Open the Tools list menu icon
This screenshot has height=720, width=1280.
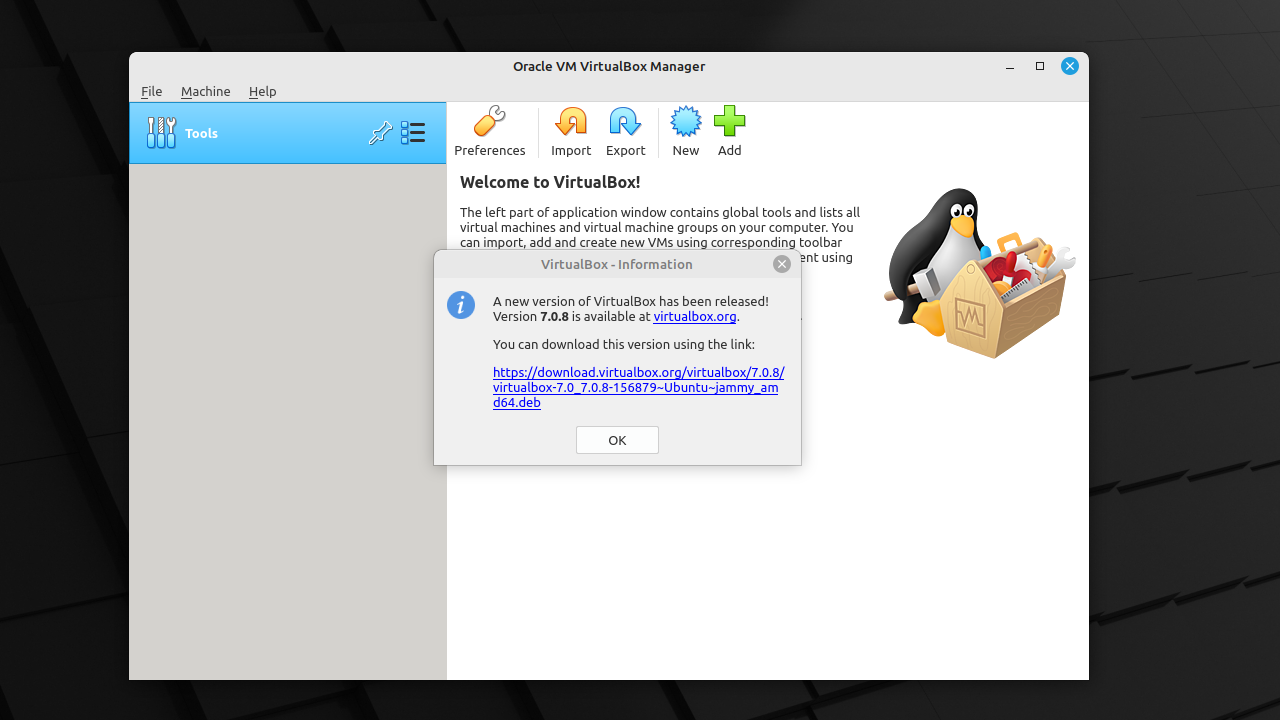tap(413, 133)
